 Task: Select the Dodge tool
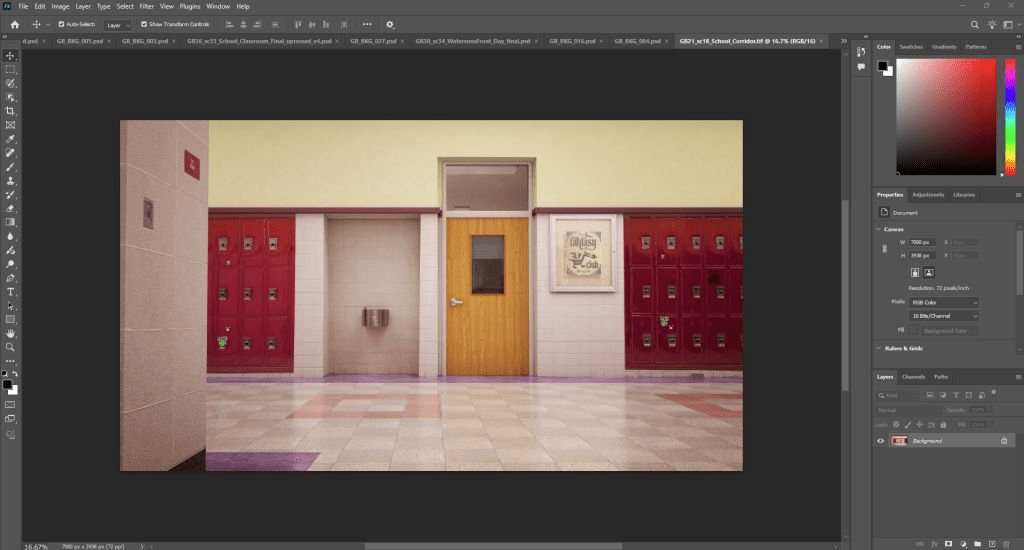[x=10, y=264]
